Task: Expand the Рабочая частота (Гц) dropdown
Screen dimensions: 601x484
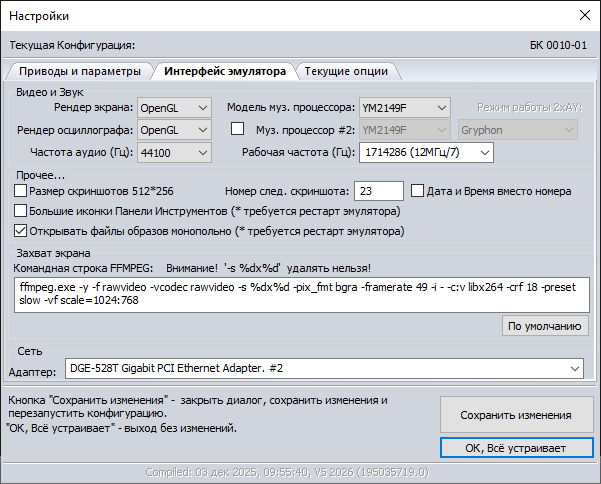Action: tap(427, 152)
